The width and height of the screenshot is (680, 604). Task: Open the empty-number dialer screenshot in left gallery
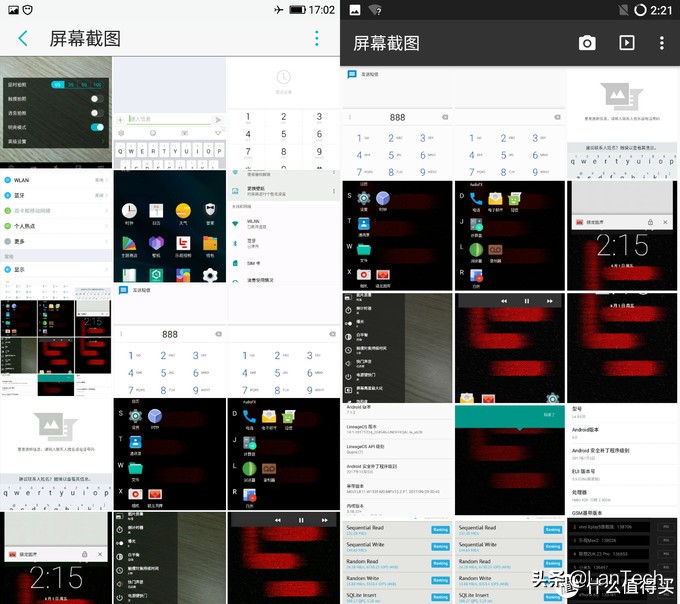point(283,340)
